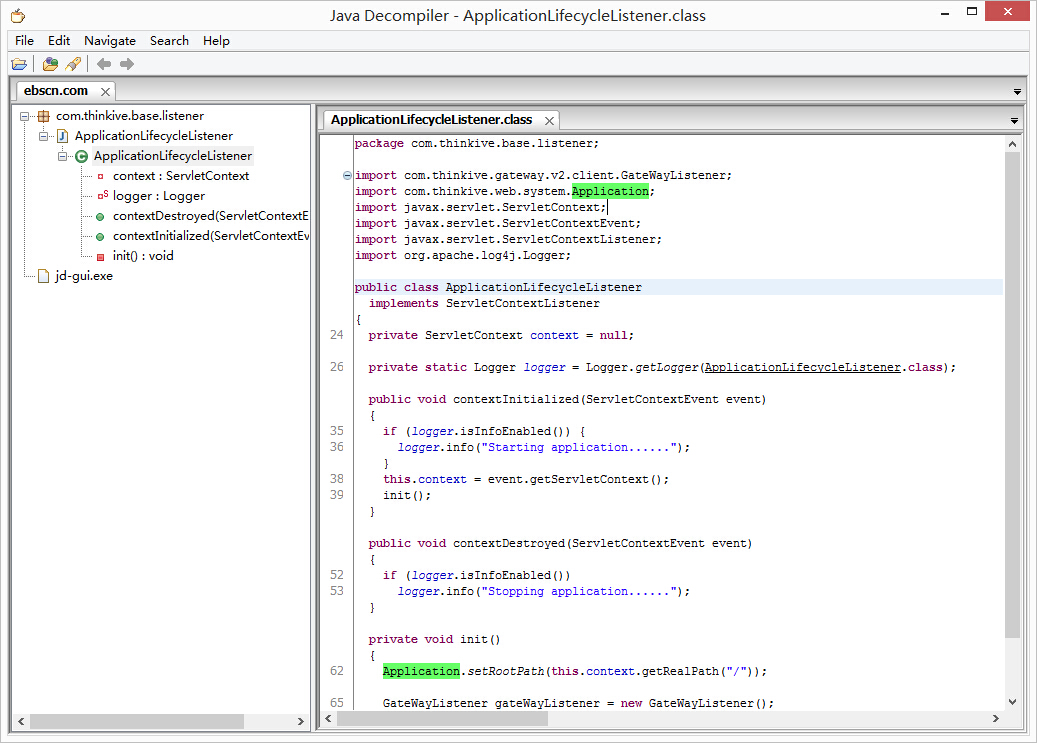Select contextDestroyed in the tree
1037x743 pixels.
click(x=210, y=216)
